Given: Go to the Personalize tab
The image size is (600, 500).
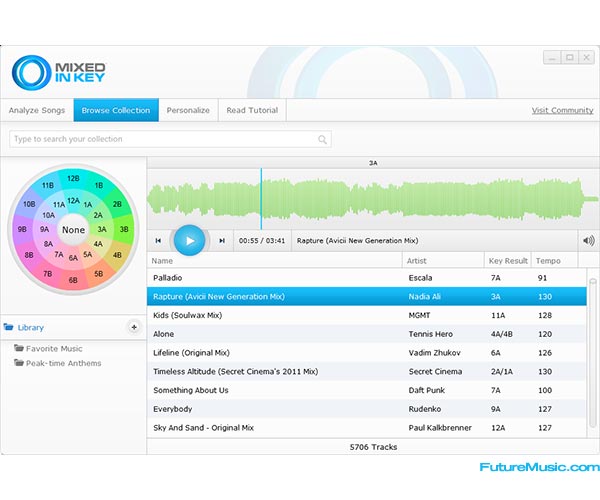Looking at the screenshot, I should click(x=188, y=110).
